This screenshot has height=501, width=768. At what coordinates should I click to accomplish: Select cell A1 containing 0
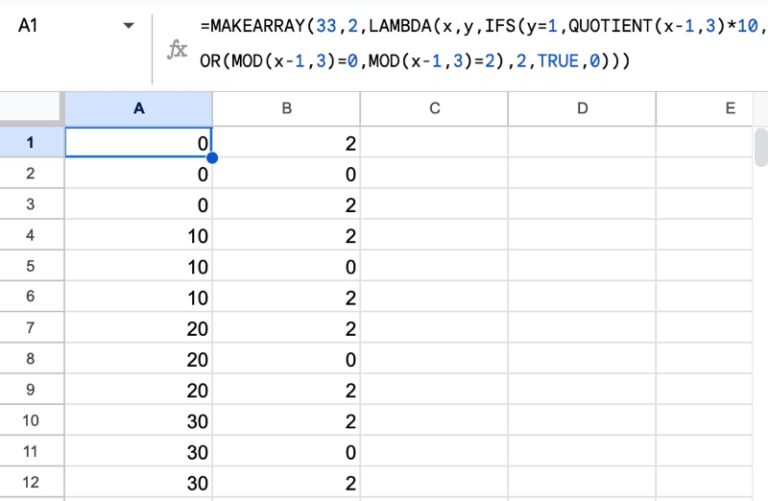click(x=139, y=143)
